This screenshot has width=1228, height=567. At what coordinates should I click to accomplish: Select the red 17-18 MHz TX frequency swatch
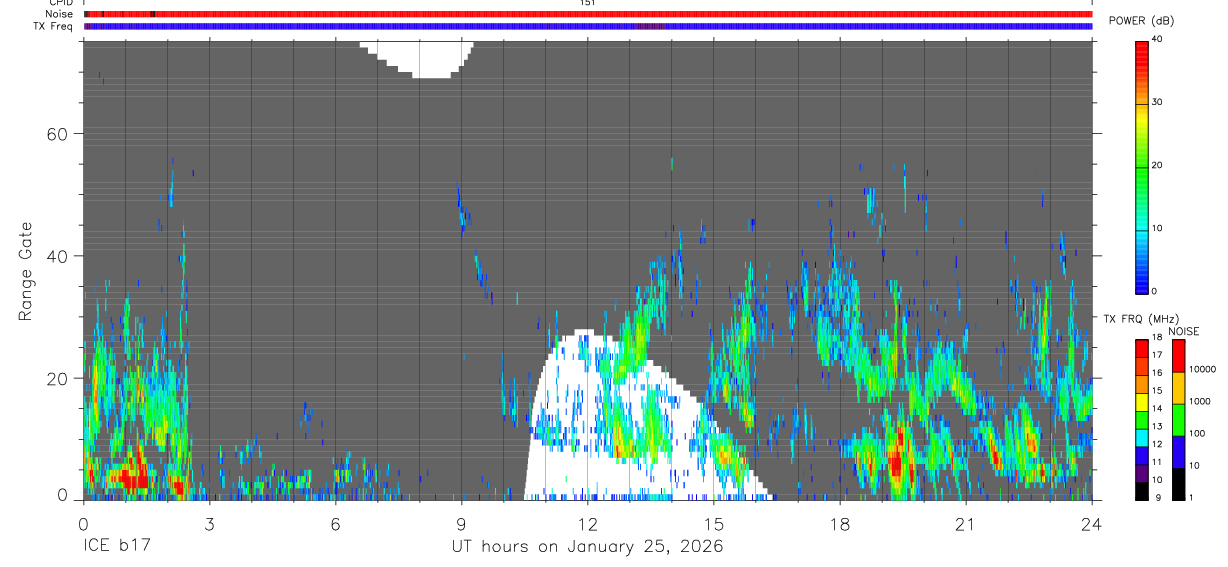(1141, 349)
